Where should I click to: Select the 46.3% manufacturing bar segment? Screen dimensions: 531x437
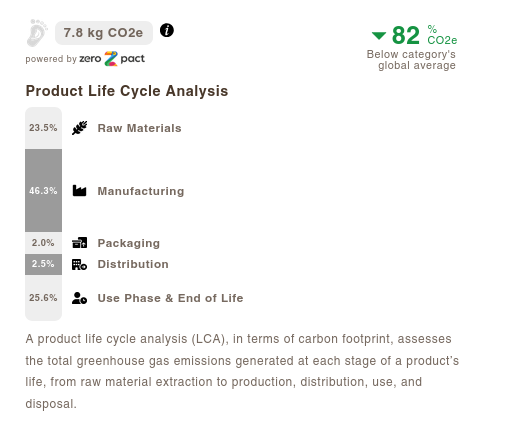click(x=43, y=190)
